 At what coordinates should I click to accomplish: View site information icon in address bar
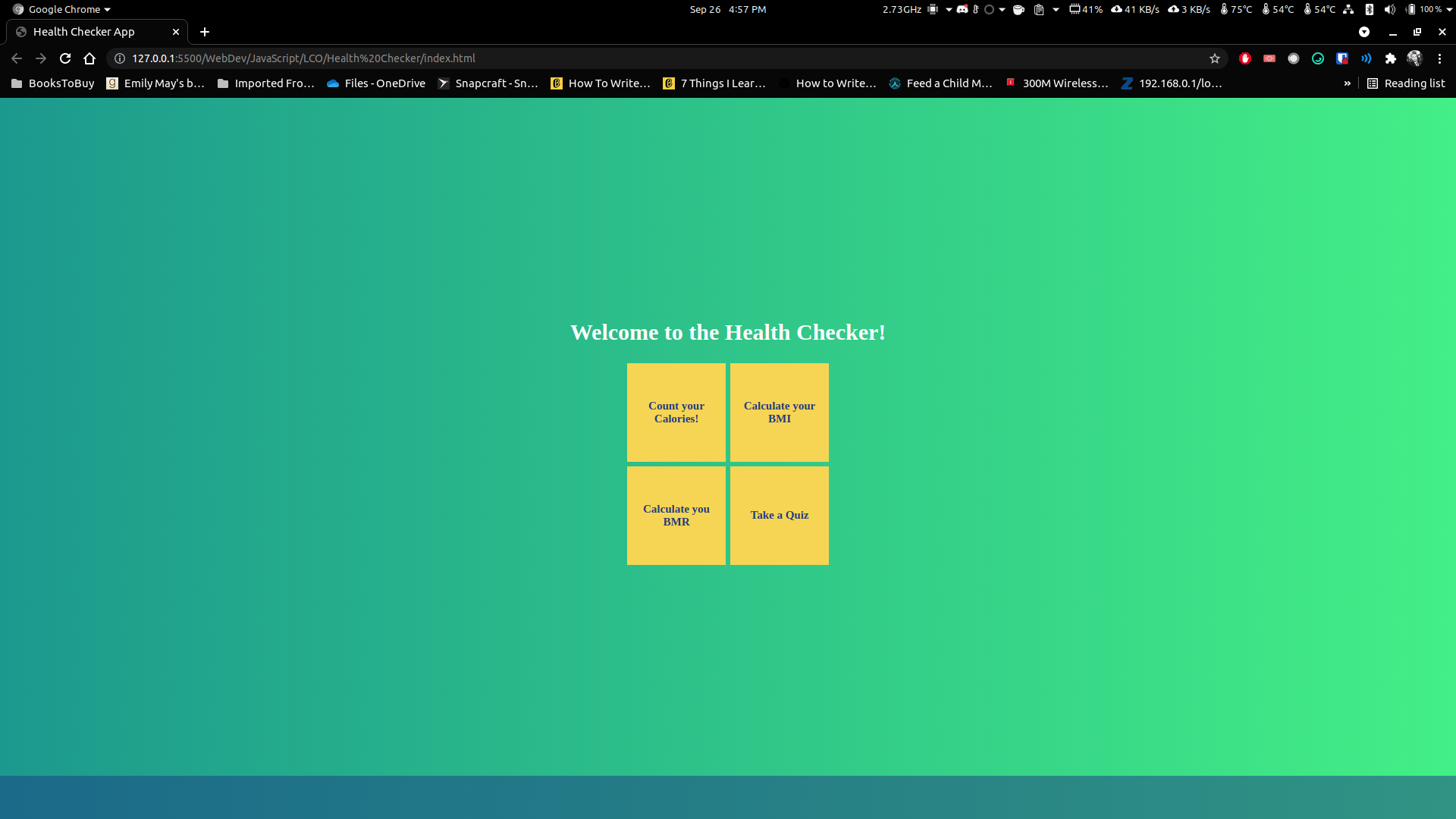click(x=120, y=58)
